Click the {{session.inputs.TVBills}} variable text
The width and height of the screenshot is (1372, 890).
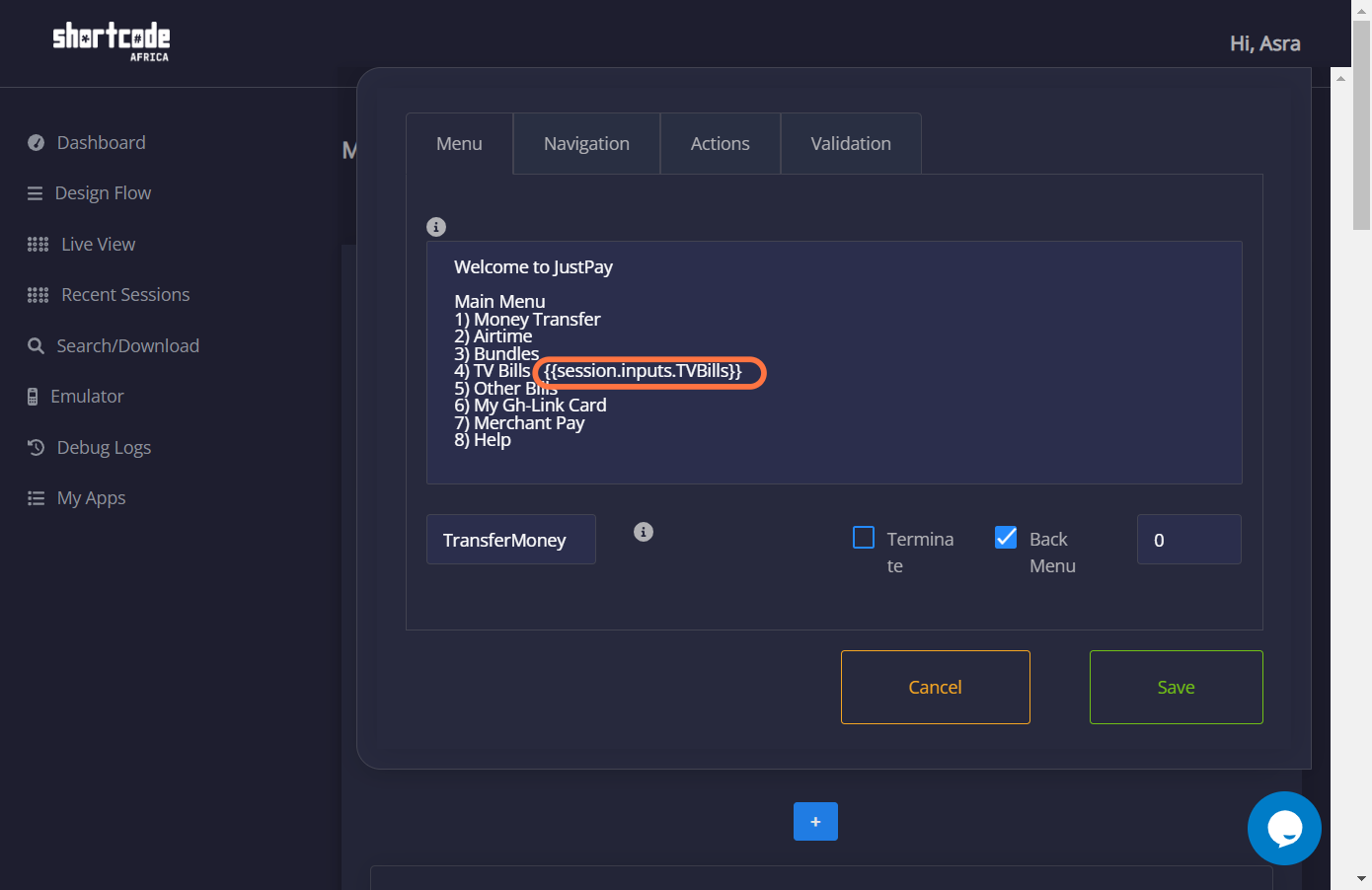(643, 371)
